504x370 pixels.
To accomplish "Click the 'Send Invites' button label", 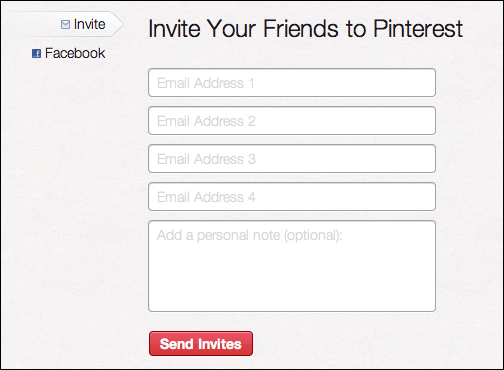I will coord(201,344).
